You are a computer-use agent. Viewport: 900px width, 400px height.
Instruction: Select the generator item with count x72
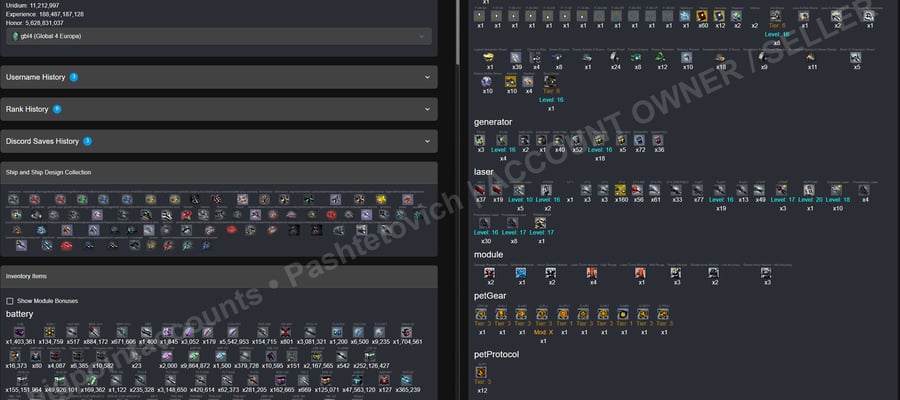point(639,140)
